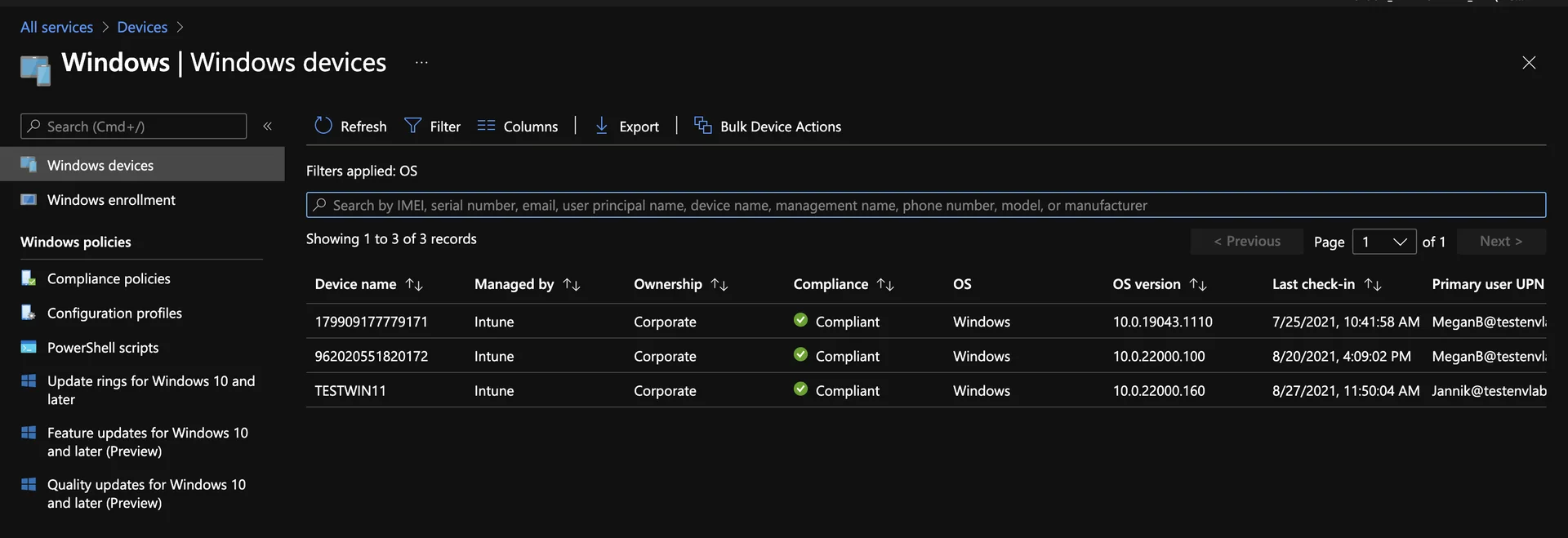Screen dimensions: 1568x538
Task: Open device 962020551820172
Action: (371, 356)
